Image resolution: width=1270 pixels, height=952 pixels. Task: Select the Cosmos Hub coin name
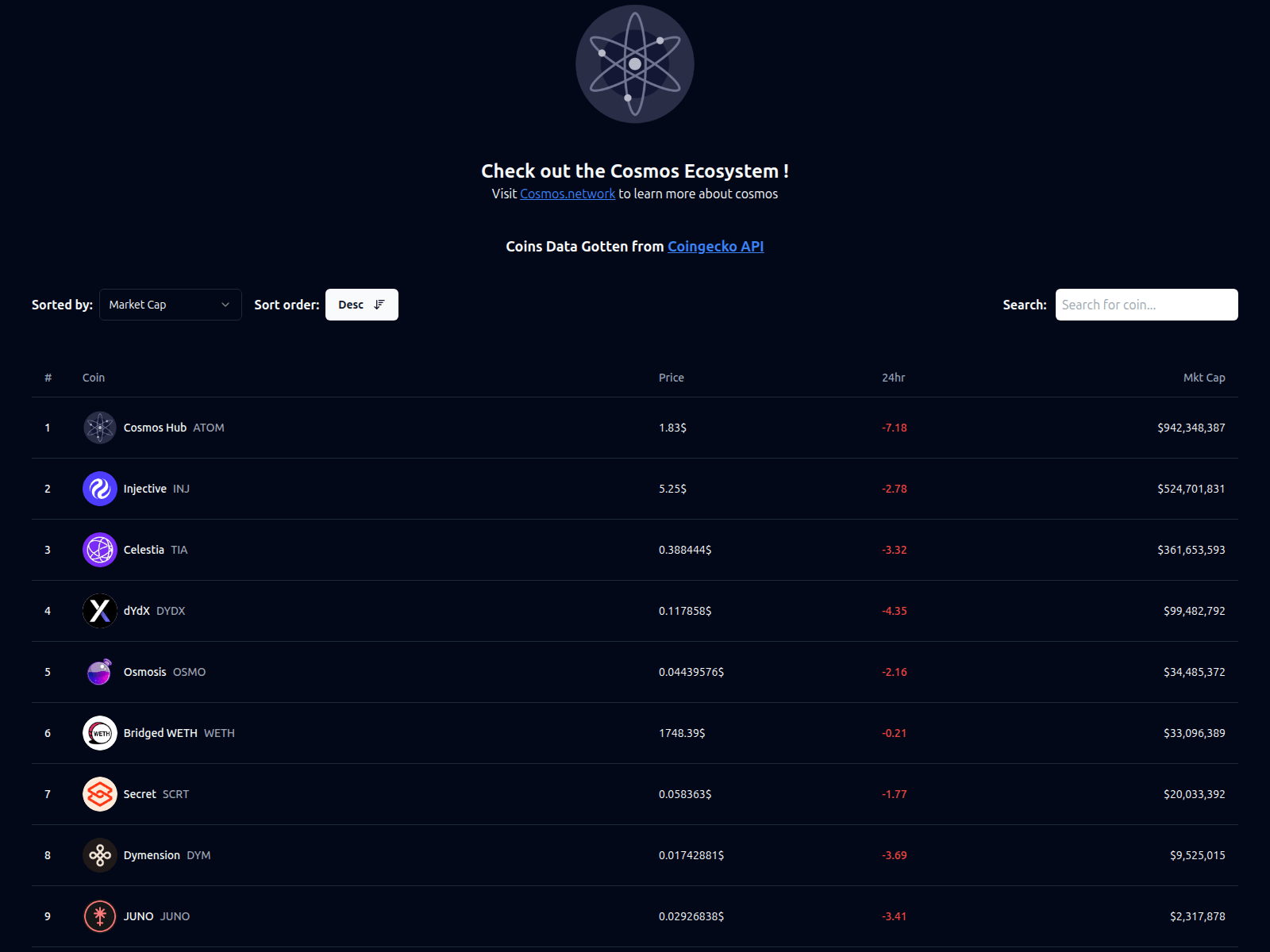[x=155, y=428]
